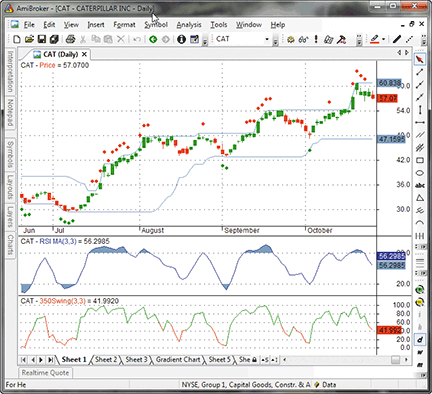Close the CAT (Daily) chart tab
This screenshot has width=432, height=394.
(x=84, y=54)
